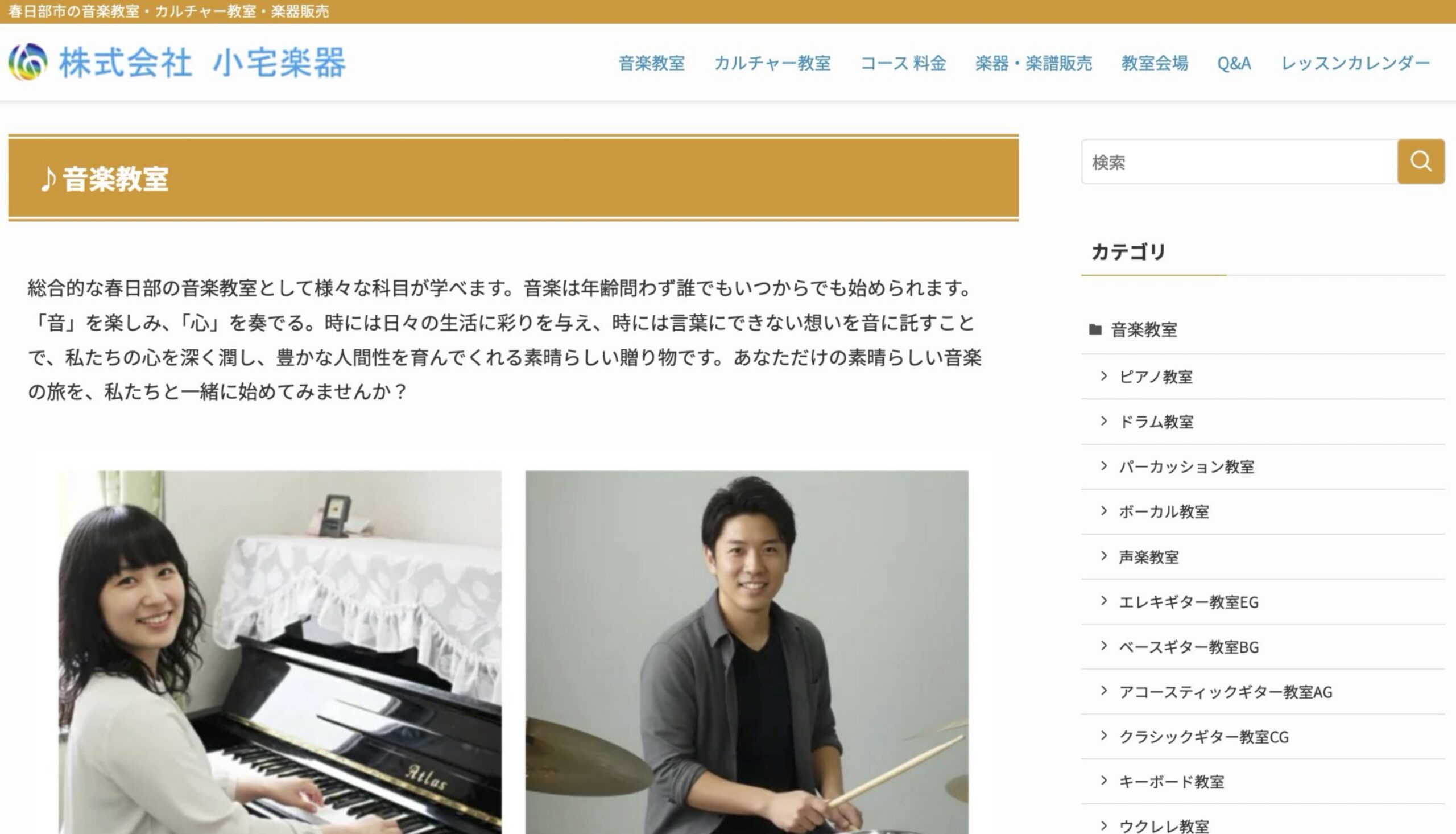Click the drummer photo thumbnail

747,653
